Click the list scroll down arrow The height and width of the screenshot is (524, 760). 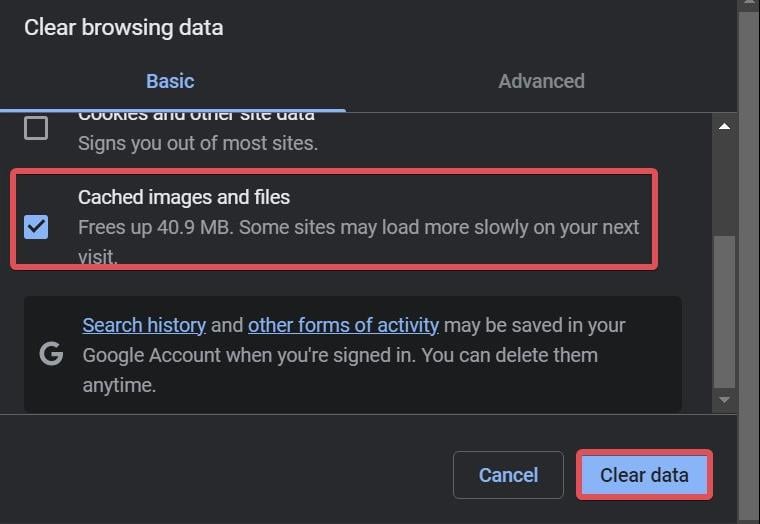(x=724, y=400)
